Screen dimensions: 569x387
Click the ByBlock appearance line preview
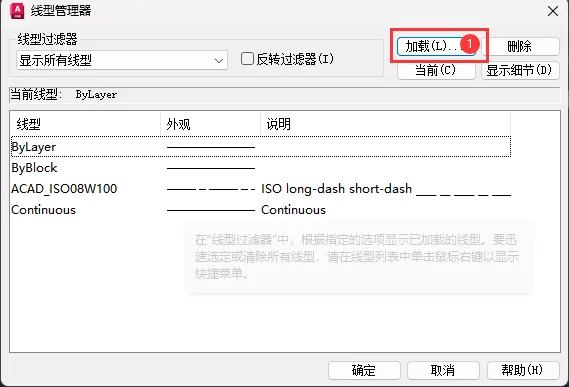[x=211, y=168]
